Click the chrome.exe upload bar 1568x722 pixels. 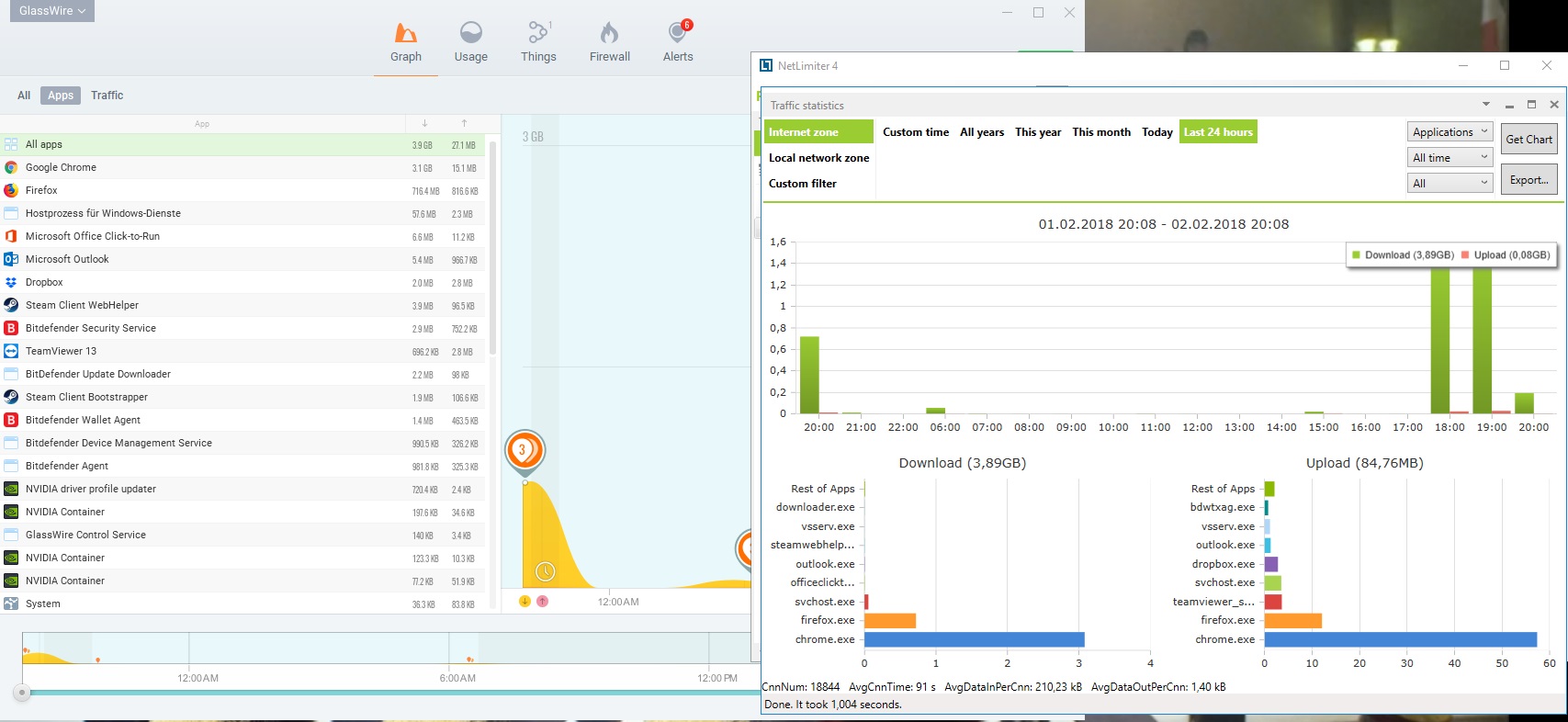1401,639
